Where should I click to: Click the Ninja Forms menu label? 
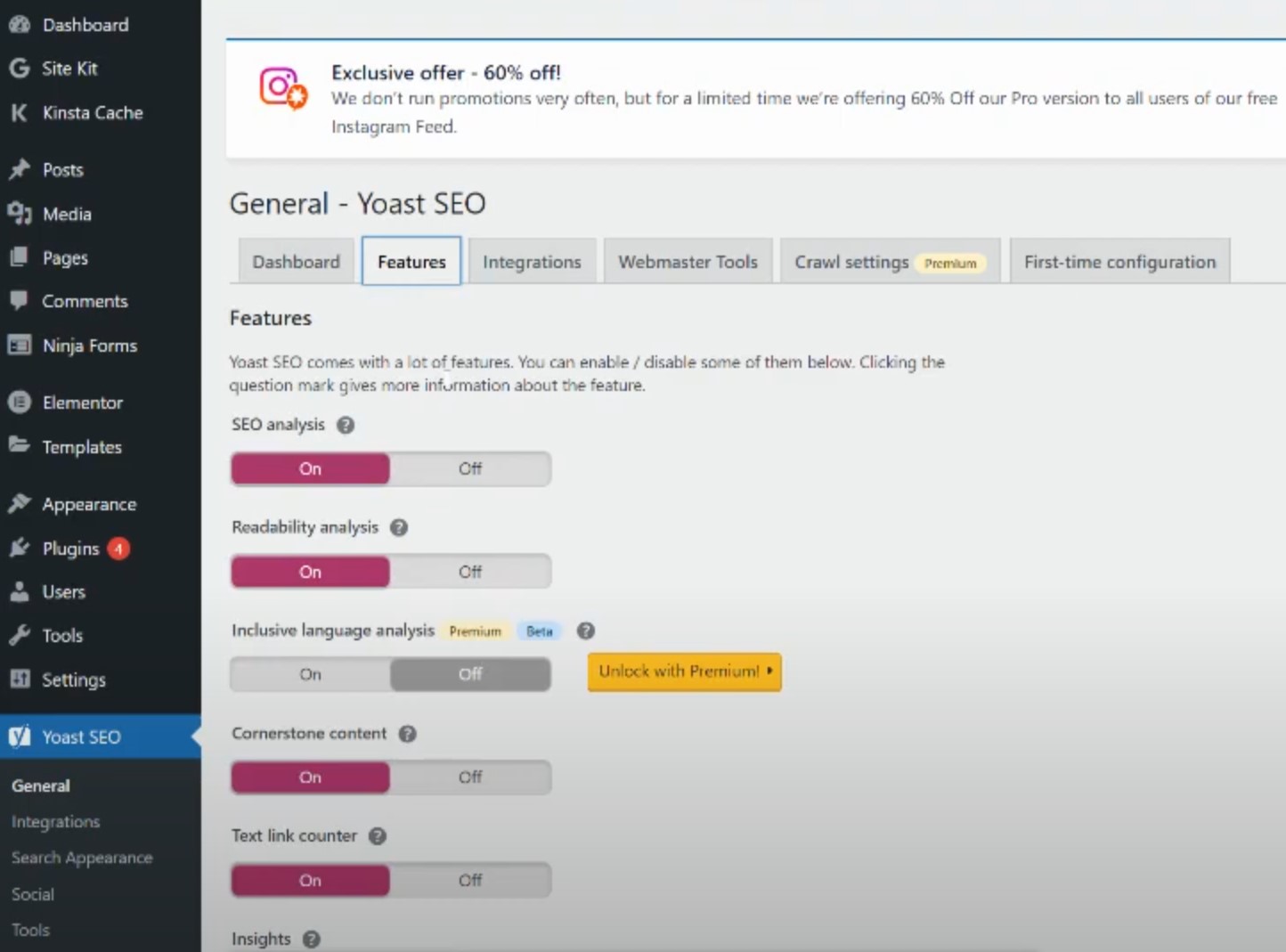[90, 346]
